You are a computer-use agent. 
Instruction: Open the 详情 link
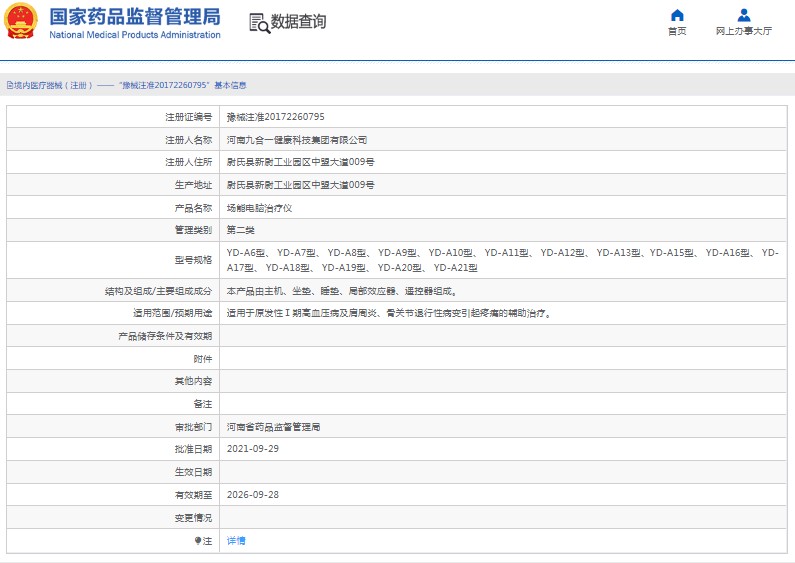coord(236,541)
